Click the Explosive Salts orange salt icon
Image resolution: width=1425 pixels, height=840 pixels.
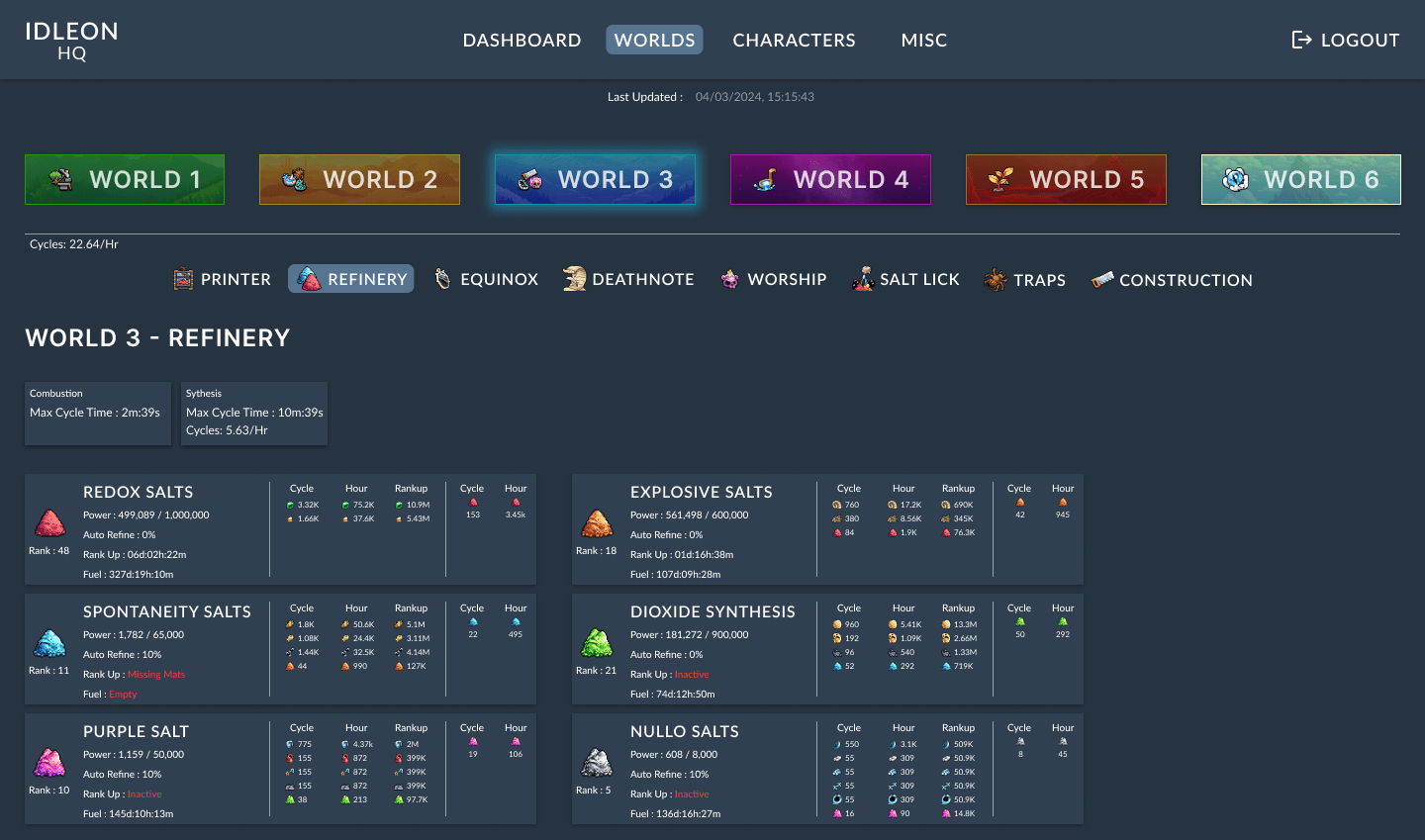tap(597, 522)
